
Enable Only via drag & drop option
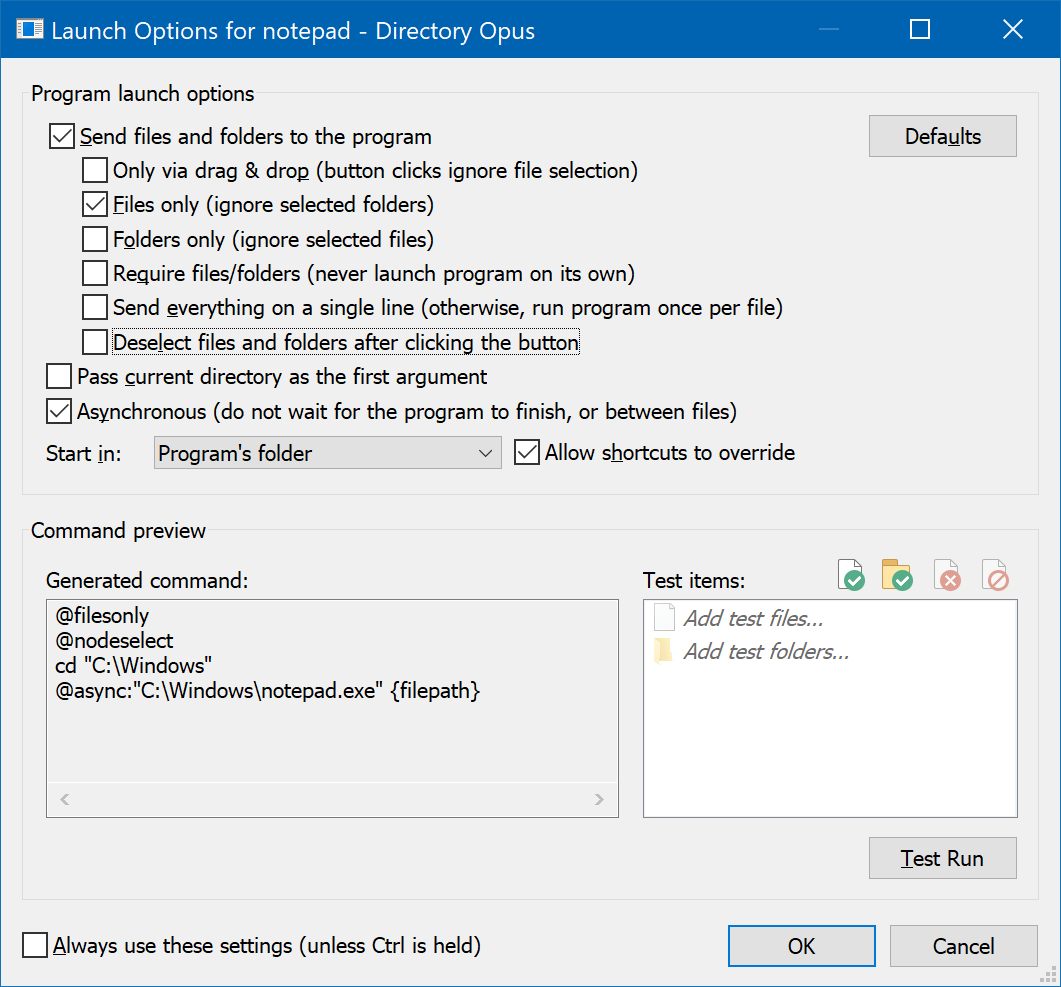coord(95,170)
